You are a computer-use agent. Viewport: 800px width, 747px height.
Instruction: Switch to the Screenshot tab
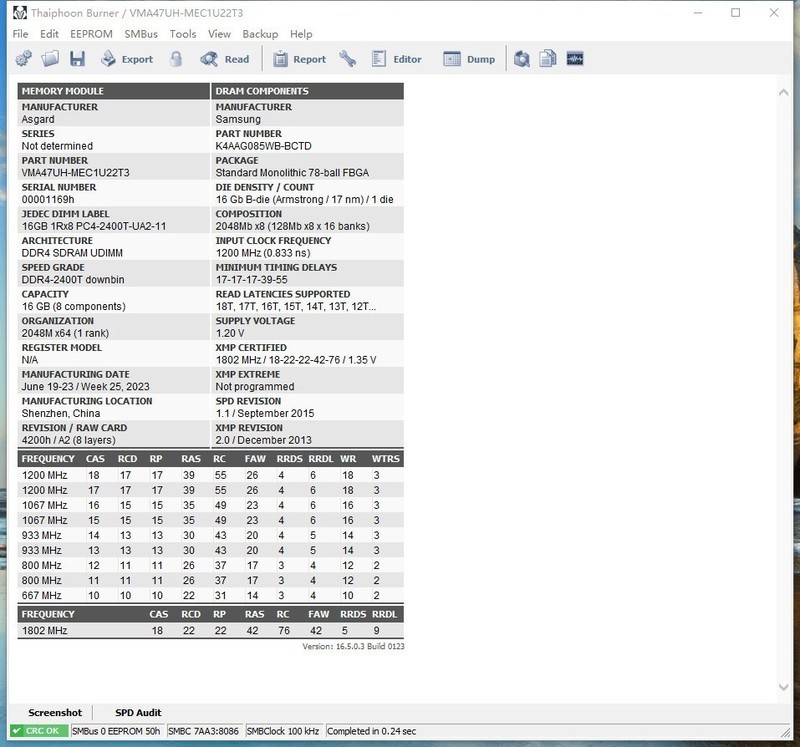tap(55, 713)
